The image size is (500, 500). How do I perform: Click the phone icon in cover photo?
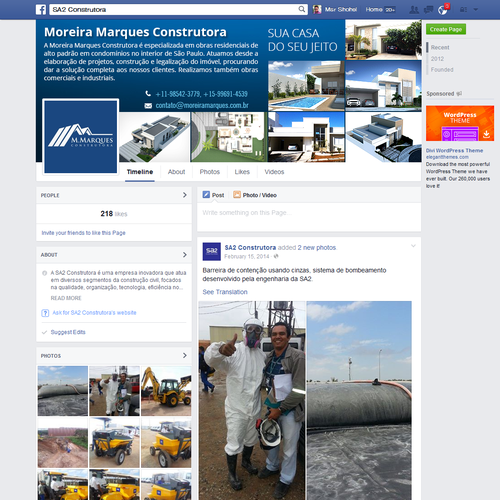[148, 94]
